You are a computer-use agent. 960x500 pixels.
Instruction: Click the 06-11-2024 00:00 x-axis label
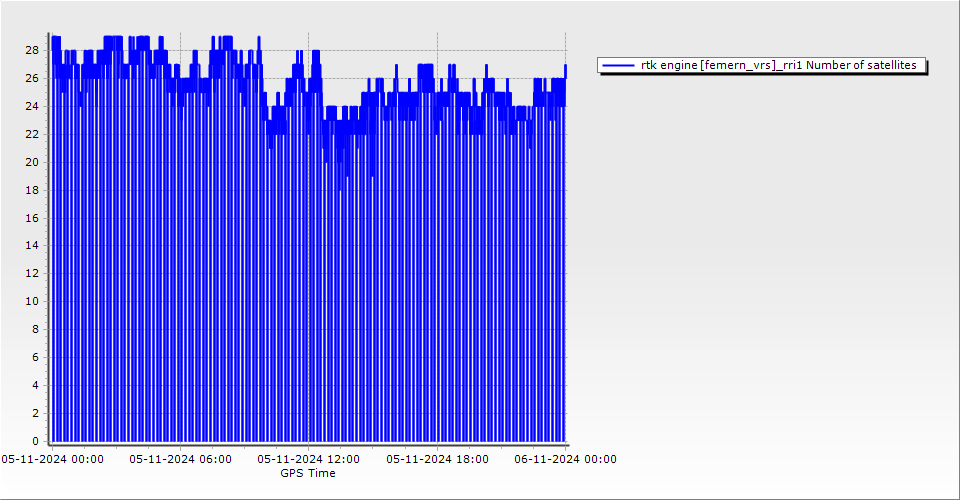[565, 459]
